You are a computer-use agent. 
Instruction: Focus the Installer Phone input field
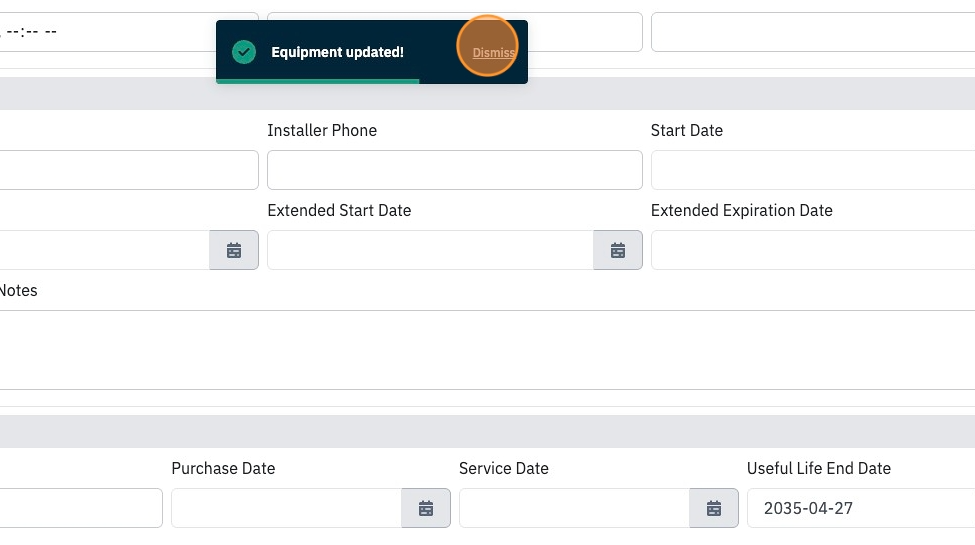click(x=455, y=170)
